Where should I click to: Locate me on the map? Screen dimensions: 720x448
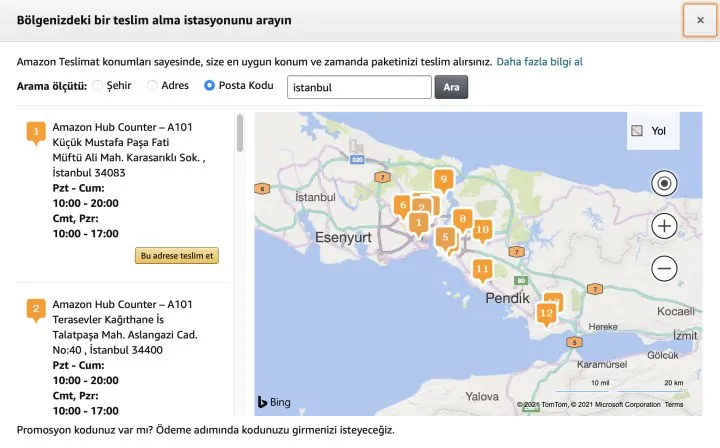(x=664, y=184)
